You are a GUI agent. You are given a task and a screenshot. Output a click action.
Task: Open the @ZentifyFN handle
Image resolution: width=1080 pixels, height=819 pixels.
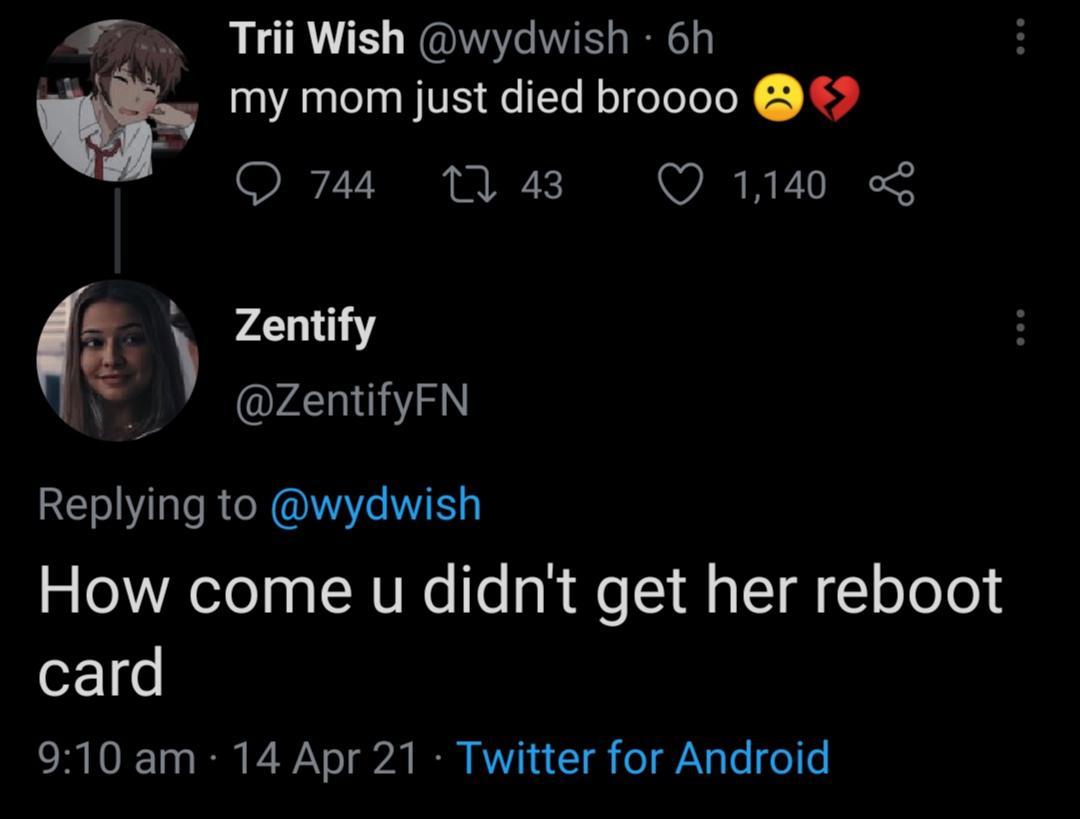351,402
